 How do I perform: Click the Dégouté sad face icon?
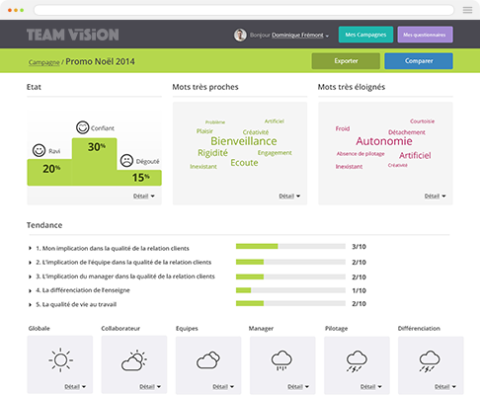click(127, 161)
